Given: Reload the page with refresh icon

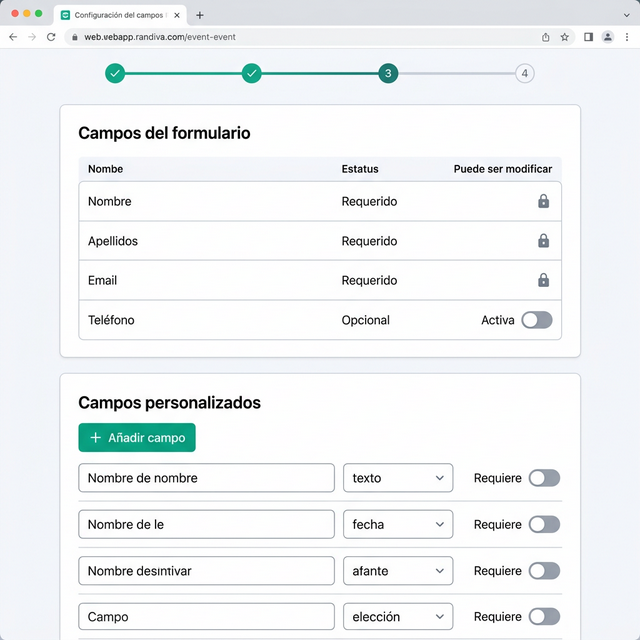Looking at the screenshot, I should point(51,37).
